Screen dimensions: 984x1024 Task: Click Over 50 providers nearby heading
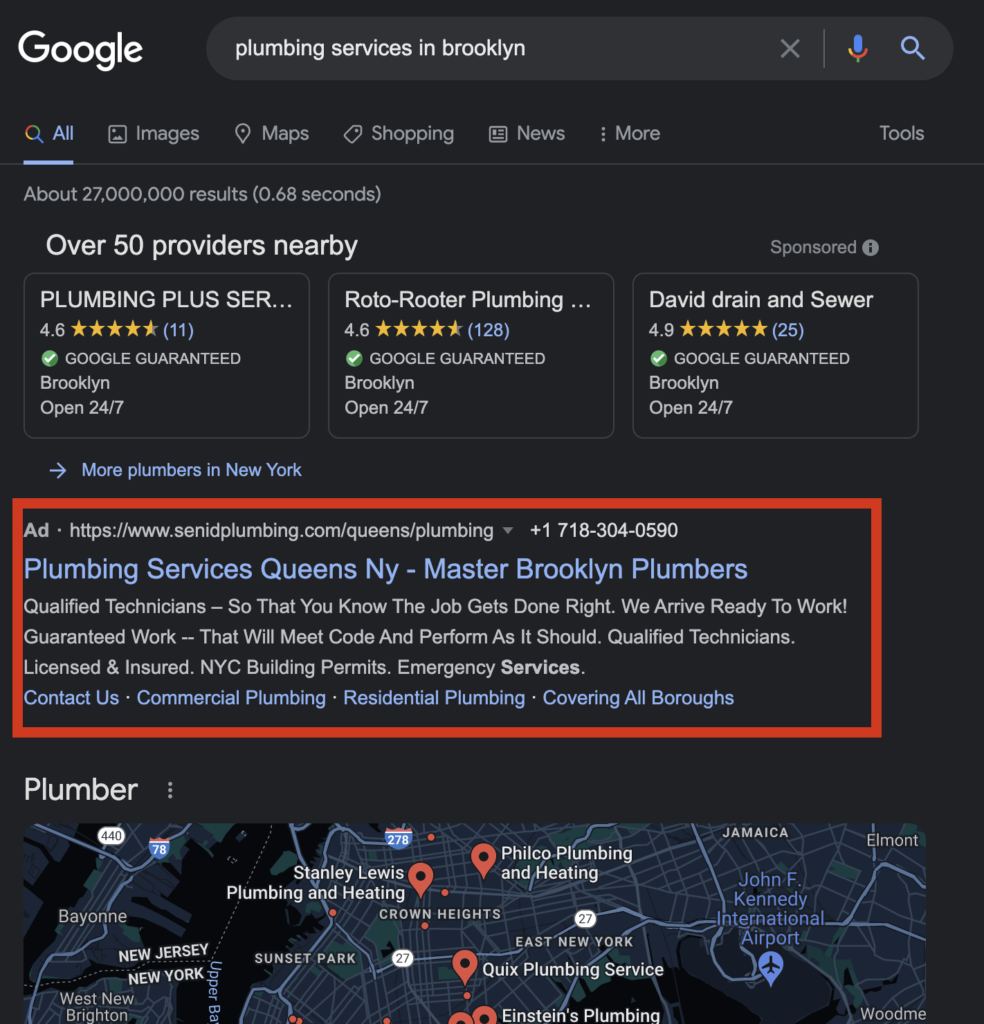click(x=202, y=246)
